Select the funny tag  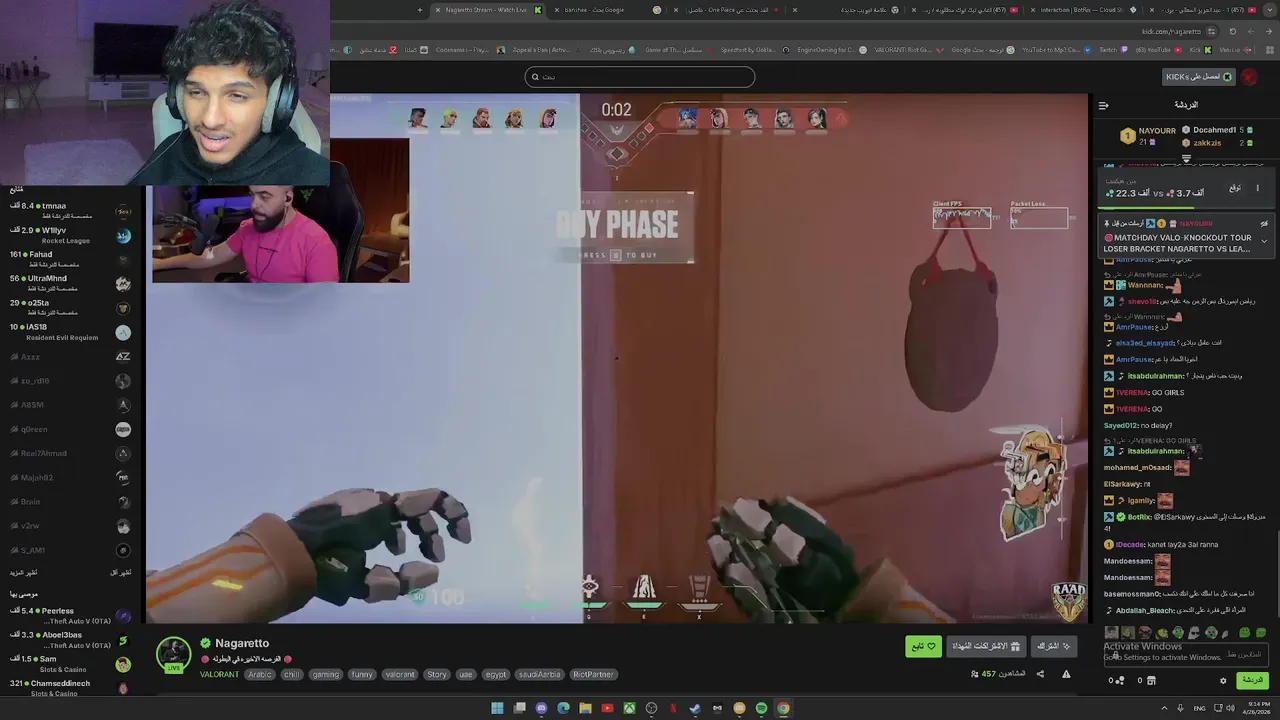tap(362, 675)
